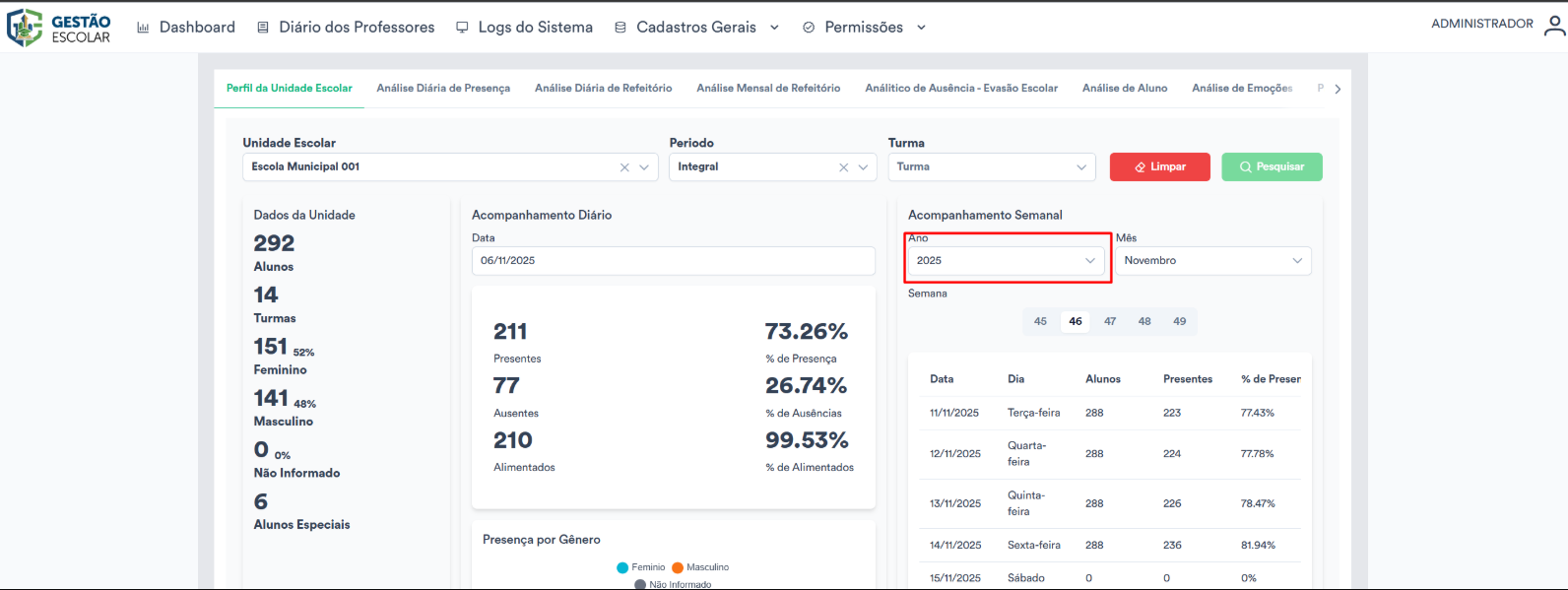
Task: Clear the Período Integral selection with the X
Action: tap(843, 167)
